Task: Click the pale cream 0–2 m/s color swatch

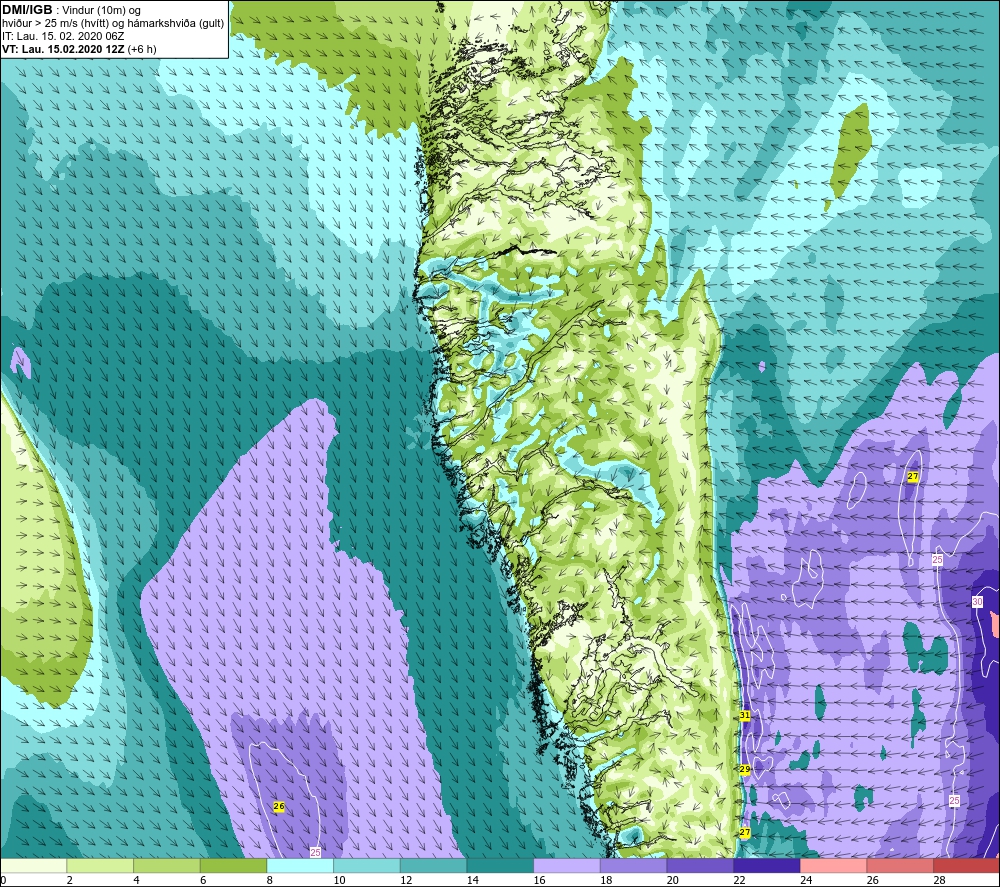Action: click(33, 866)
